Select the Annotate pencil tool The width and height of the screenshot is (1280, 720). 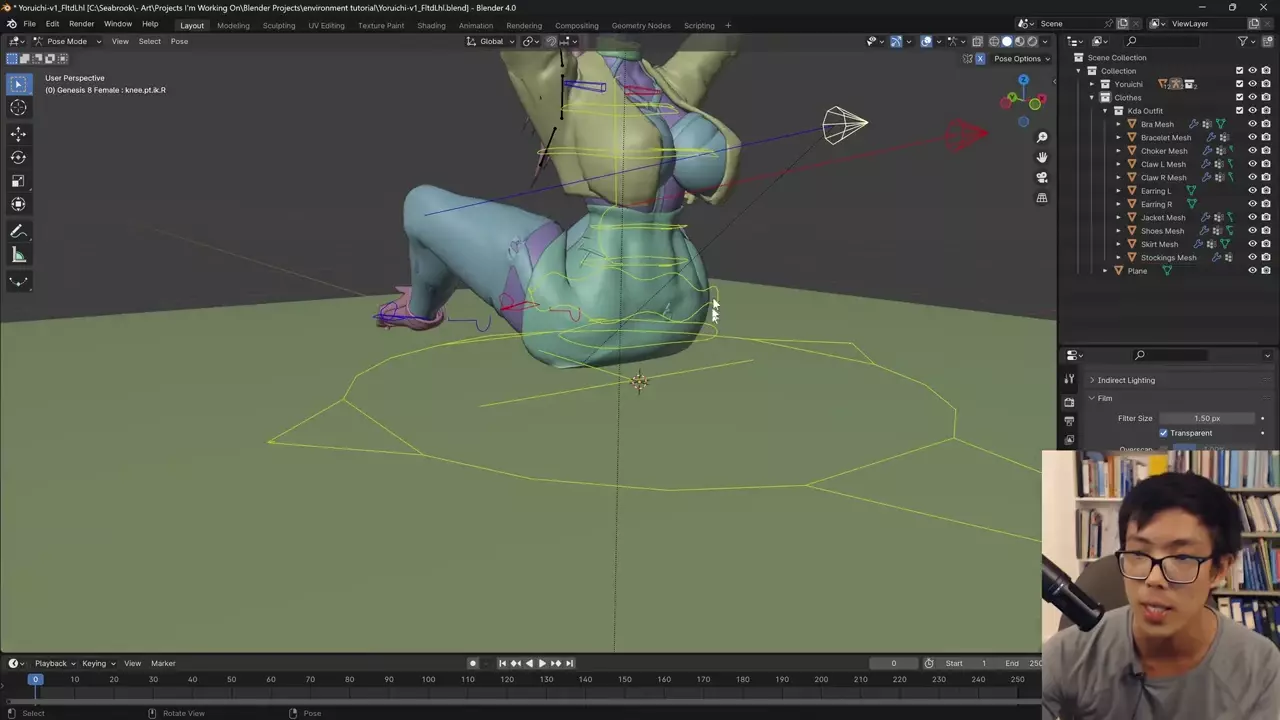pos(18,231)
